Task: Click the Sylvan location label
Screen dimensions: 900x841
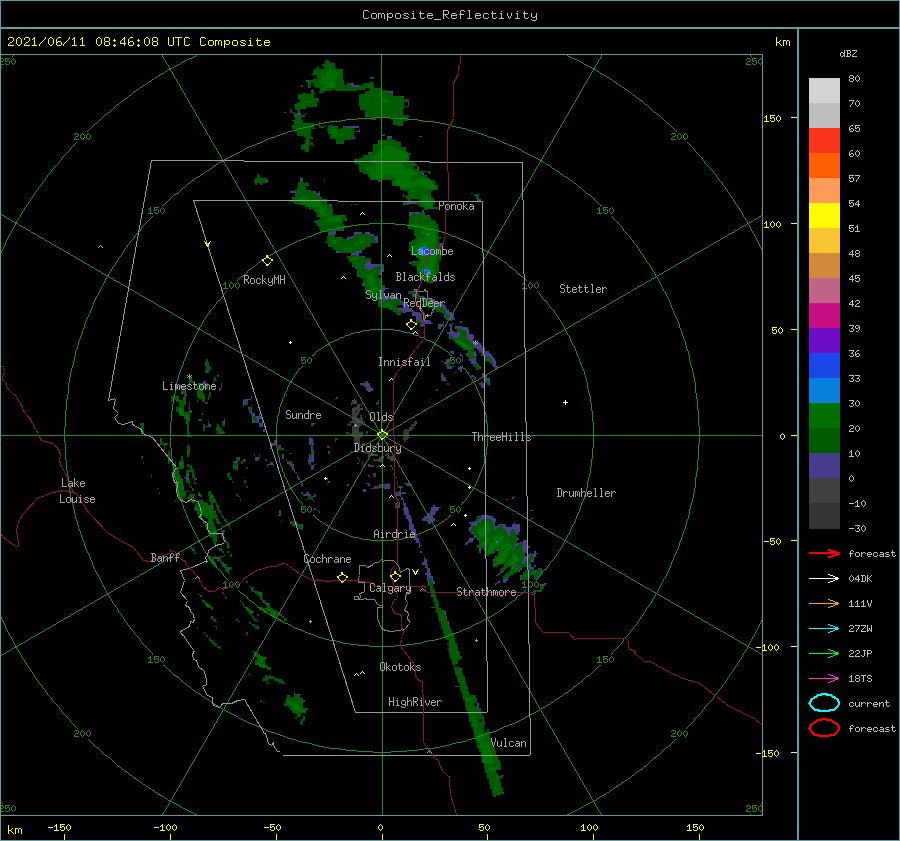Action: point(383,295)
